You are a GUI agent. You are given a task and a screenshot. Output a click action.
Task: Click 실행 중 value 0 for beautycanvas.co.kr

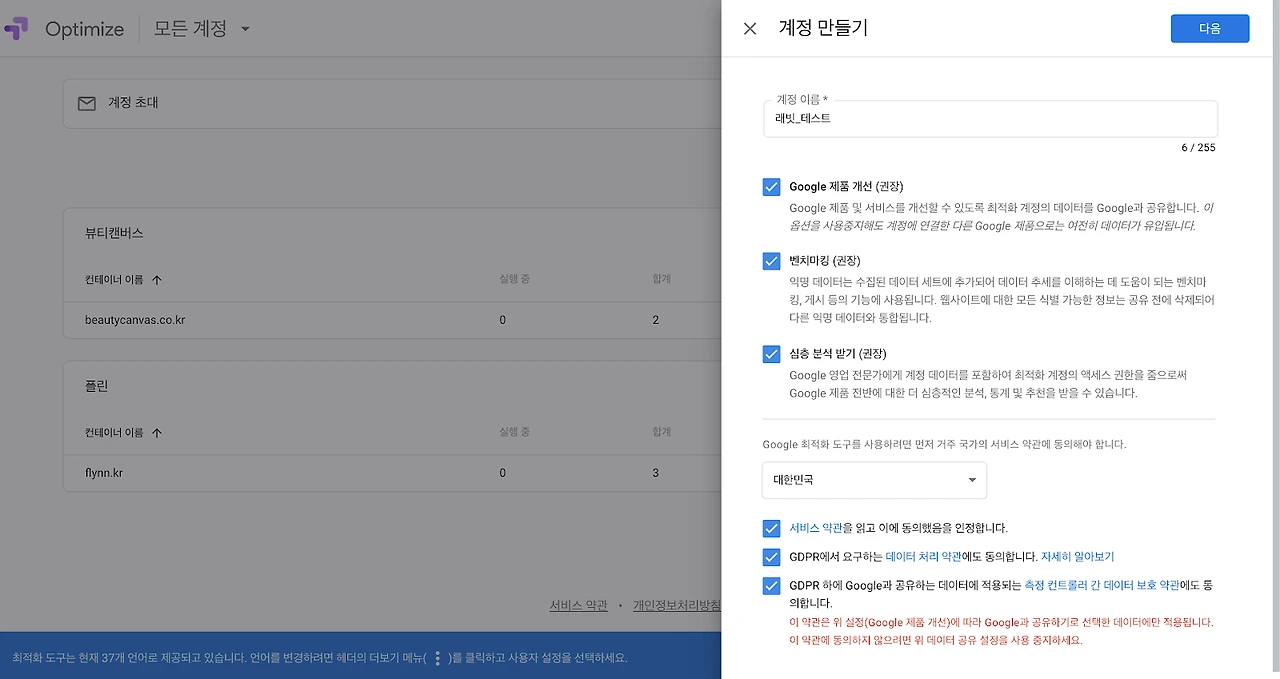pos(502,320)
